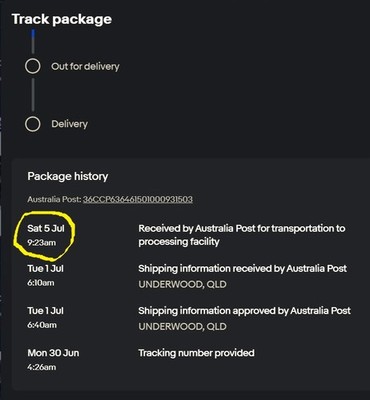
Task: Click the Delivery status label
Action: click(70, 124)
